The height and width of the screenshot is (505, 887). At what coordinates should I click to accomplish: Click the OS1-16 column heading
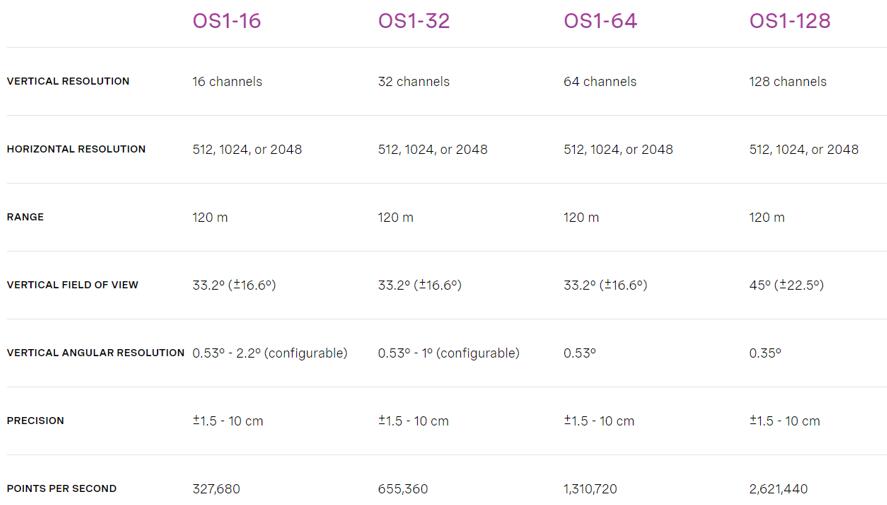(x=226, y=21)
